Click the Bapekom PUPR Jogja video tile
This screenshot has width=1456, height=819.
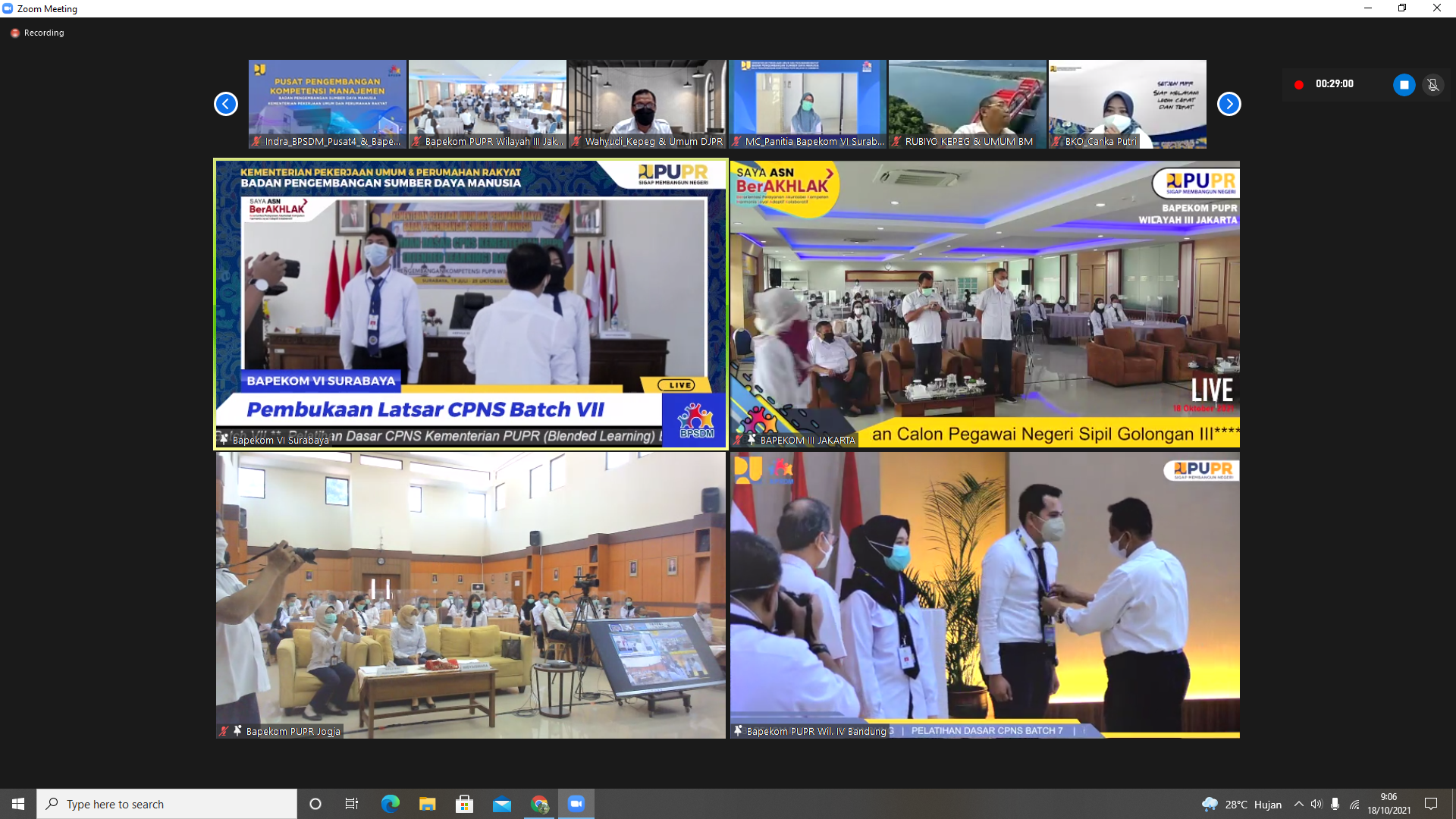pyautogui.click(x=471, y=595)
